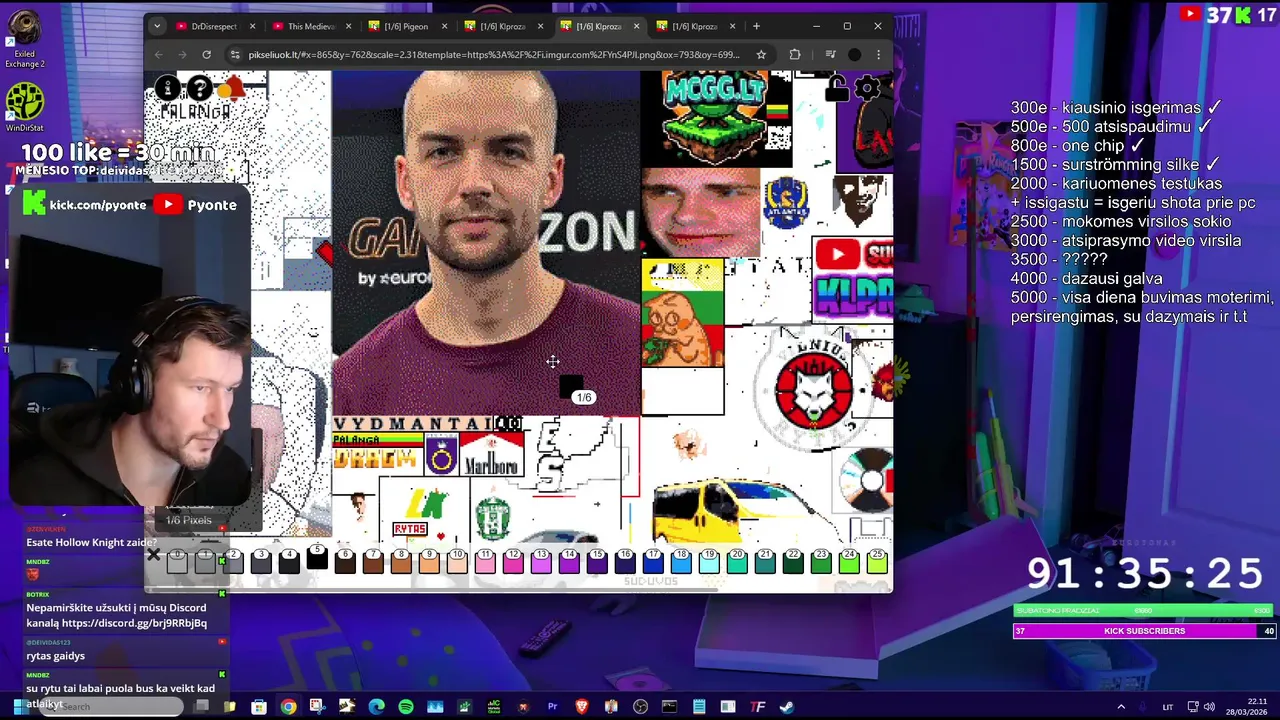Expand the tab search dropdown arrow
This screenshot has height=720, width=1280.
(156, 26)
